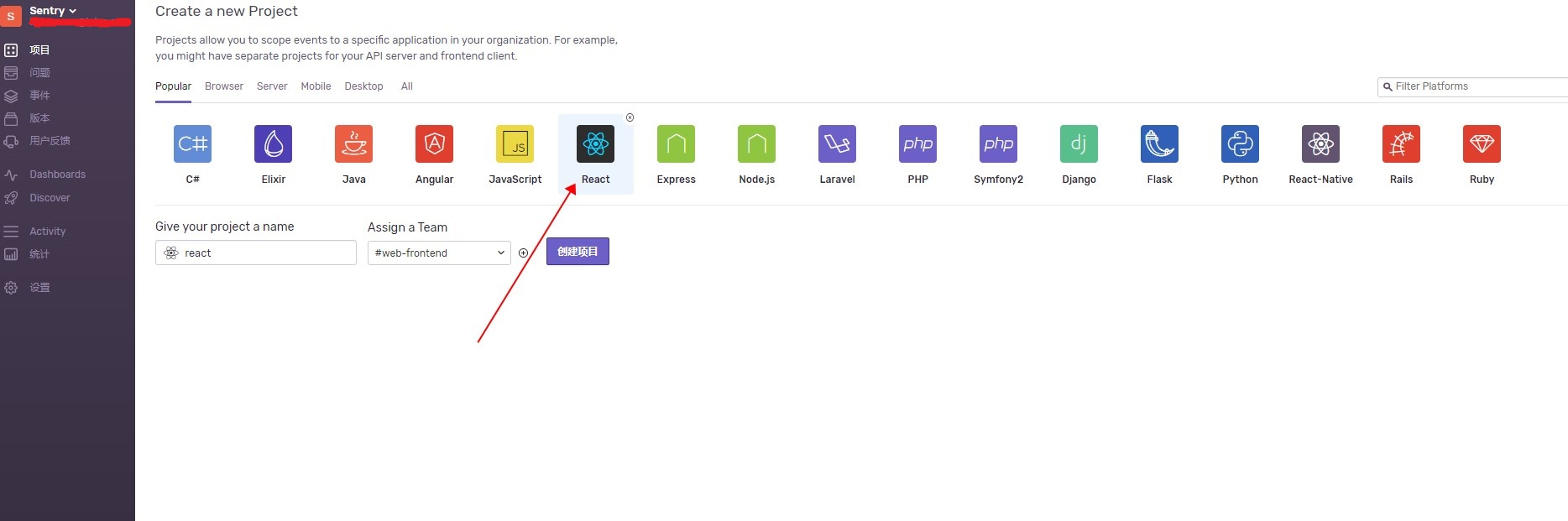Click the React platform icon
The width and height of the screenshot is (1568, 521).
(x=595, y=143)
